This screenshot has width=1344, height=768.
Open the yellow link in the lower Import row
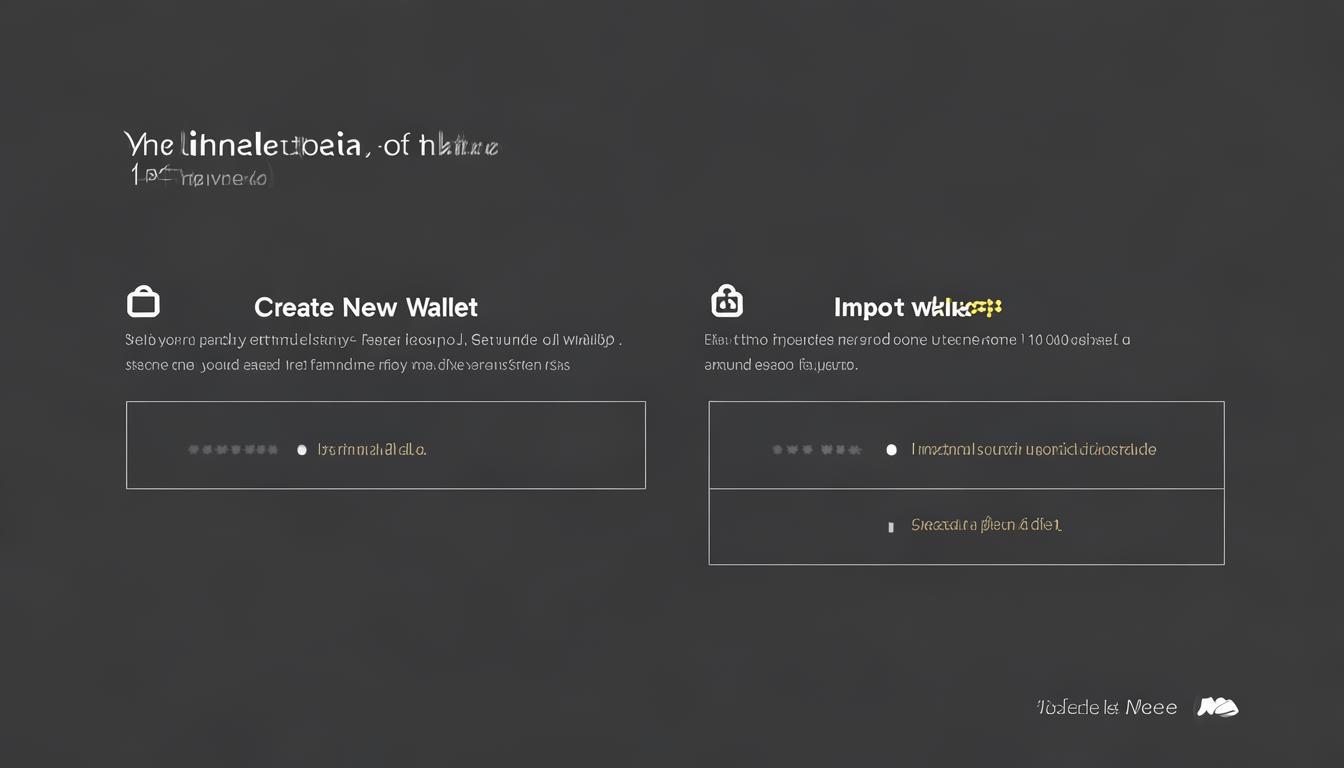986,525
